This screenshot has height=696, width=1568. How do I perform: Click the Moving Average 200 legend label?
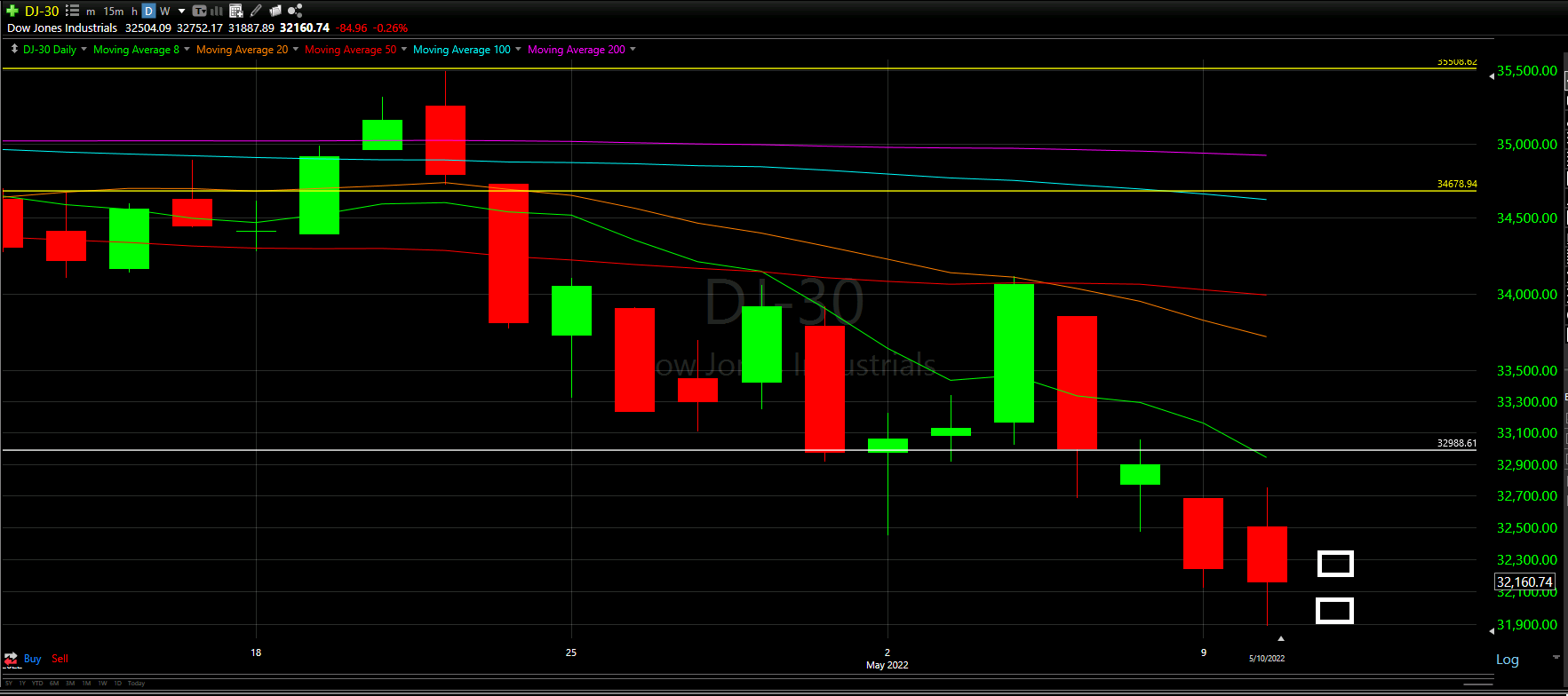point(577,50)
